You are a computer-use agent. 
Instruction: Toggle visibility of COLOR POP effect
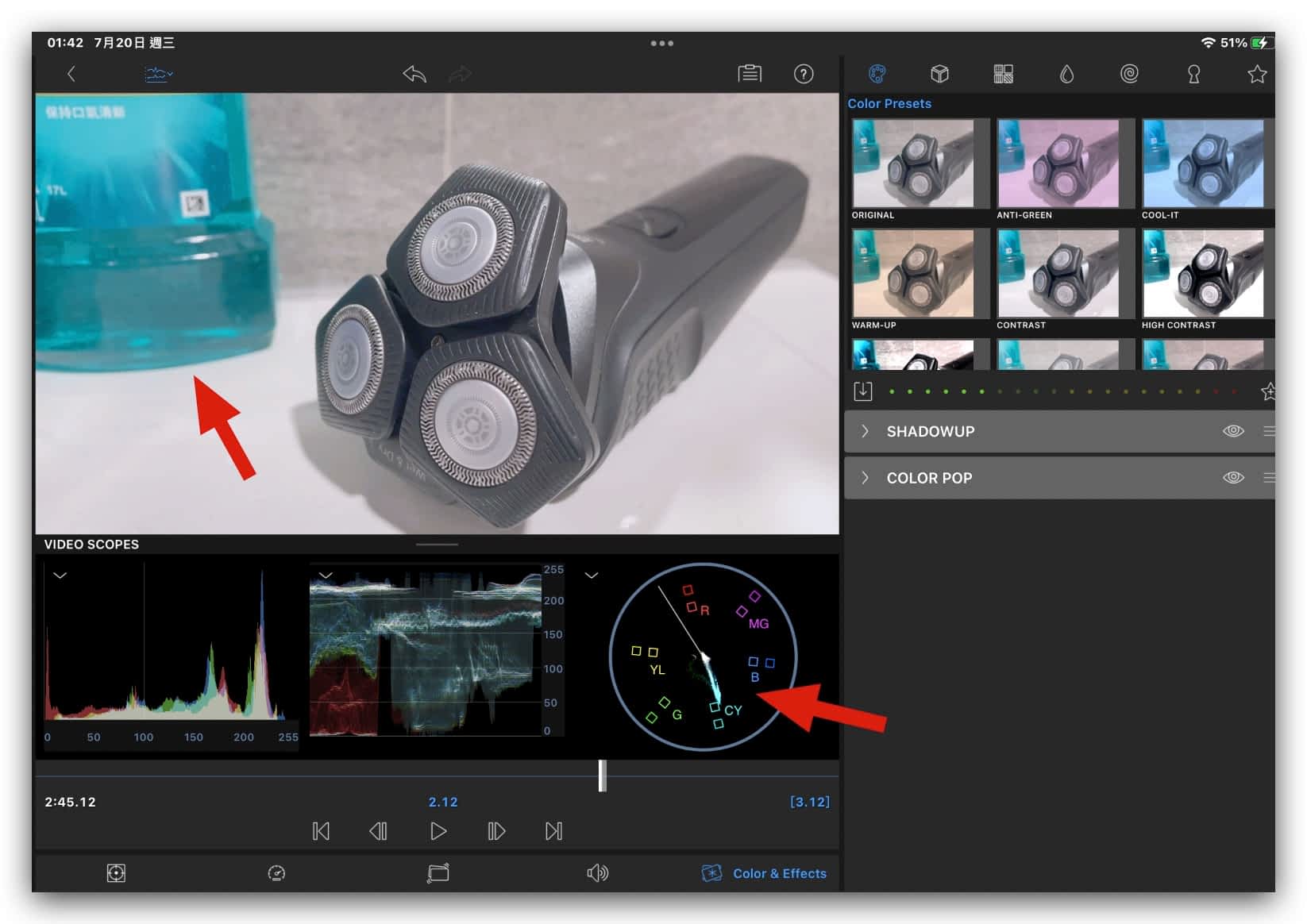click(x=1232, y=478)
